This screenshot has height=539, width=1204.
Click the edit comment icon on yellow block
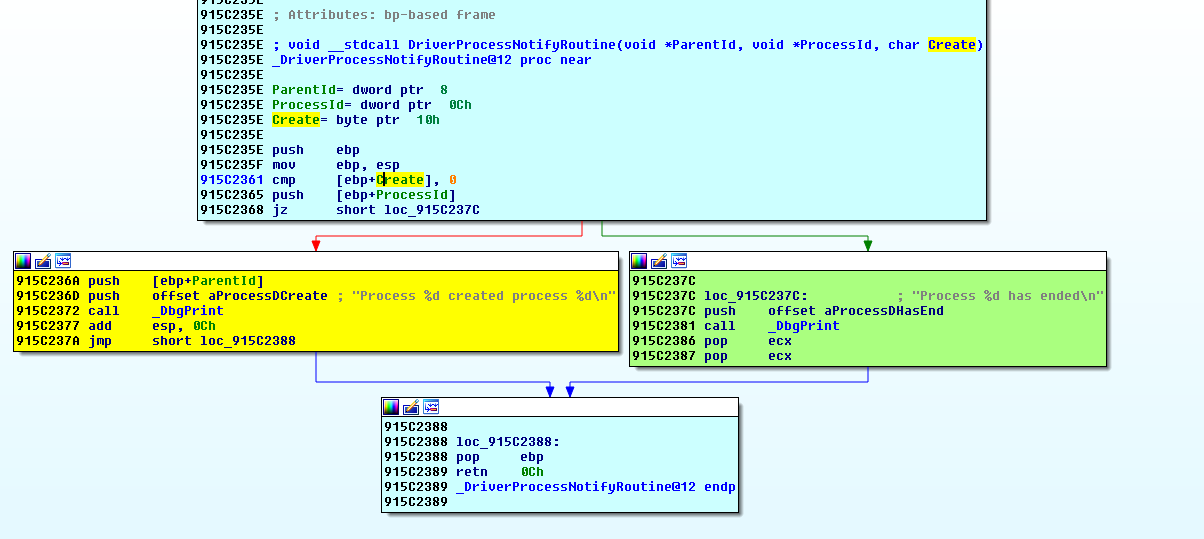(x=43, y=261)
